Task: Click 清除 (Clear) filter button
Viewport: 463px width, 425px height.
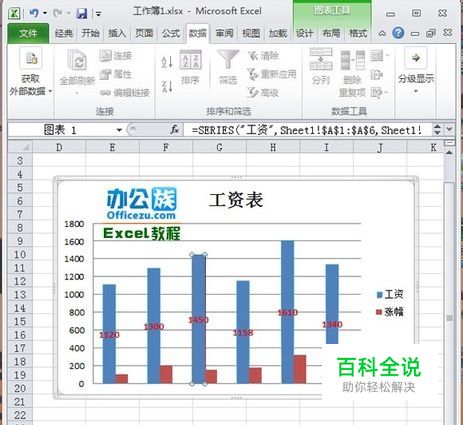Action: click(264, 56)
